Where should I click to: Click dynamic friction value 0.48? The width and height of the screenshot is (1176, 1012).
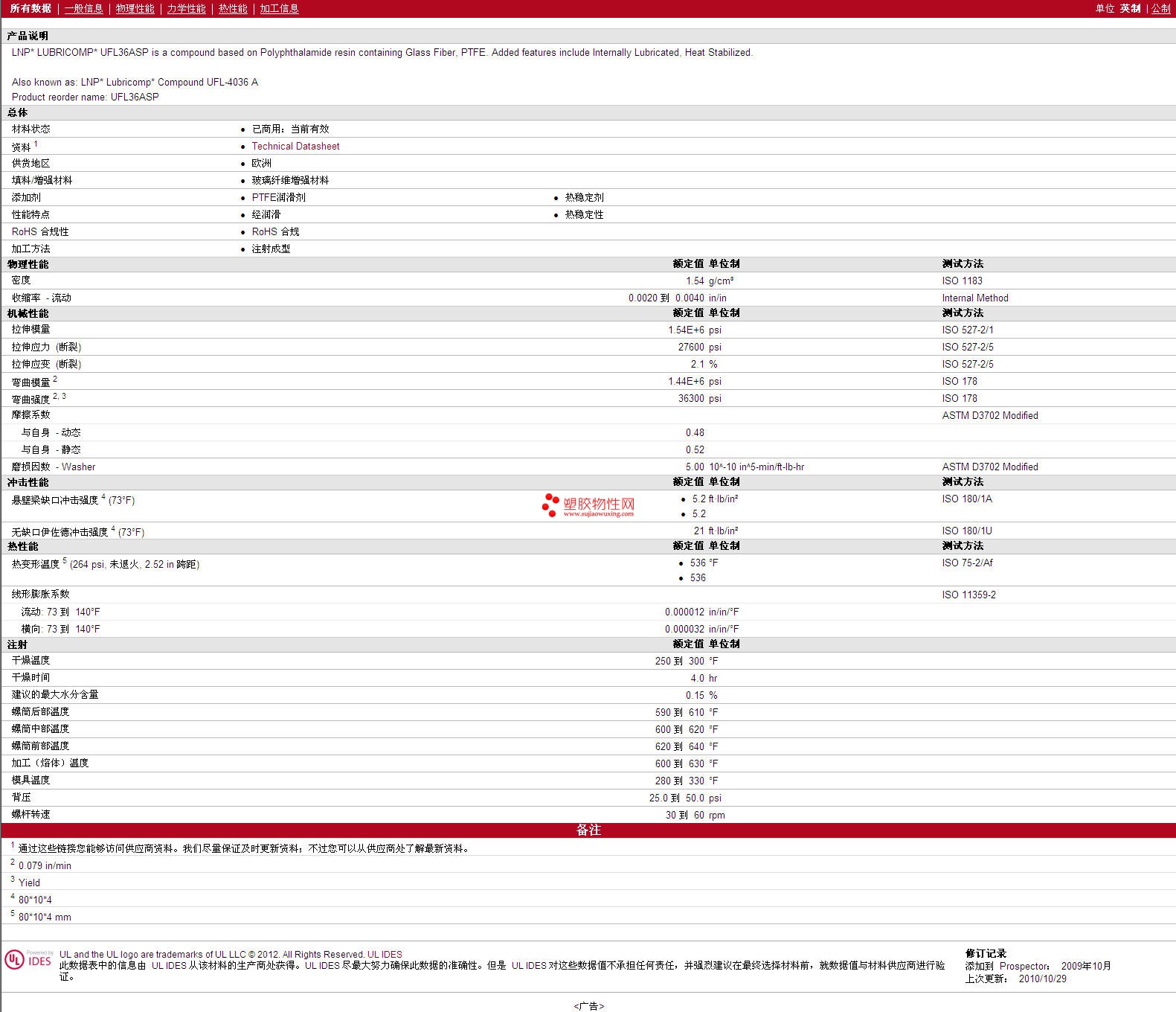695,432
